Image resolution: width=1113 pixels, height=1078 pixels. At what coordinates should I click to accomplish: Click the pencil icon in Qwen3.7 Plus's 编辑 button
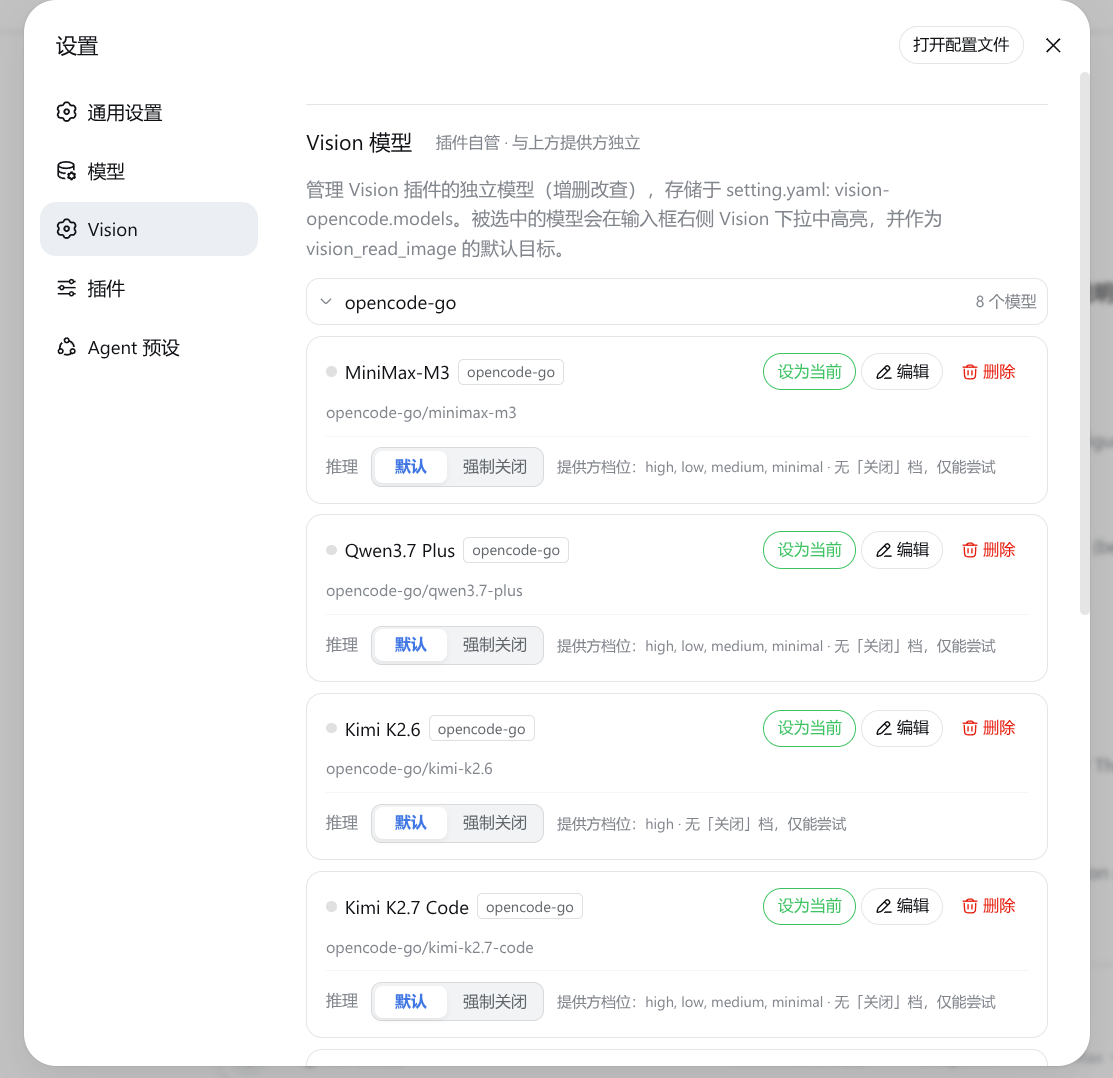pos(884,550)
